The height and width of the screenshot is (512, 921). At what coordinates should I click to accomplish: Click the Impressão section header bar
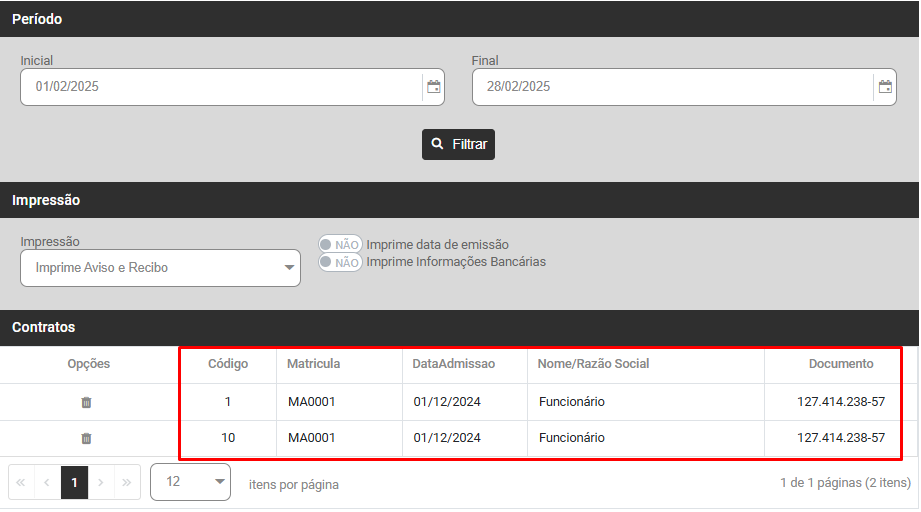[459, 200]
